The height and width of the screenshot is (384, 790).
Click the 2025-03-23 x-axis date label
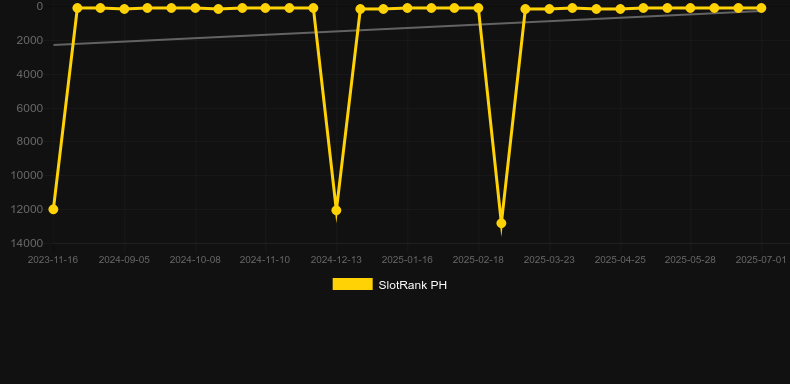tap(549, 260)
